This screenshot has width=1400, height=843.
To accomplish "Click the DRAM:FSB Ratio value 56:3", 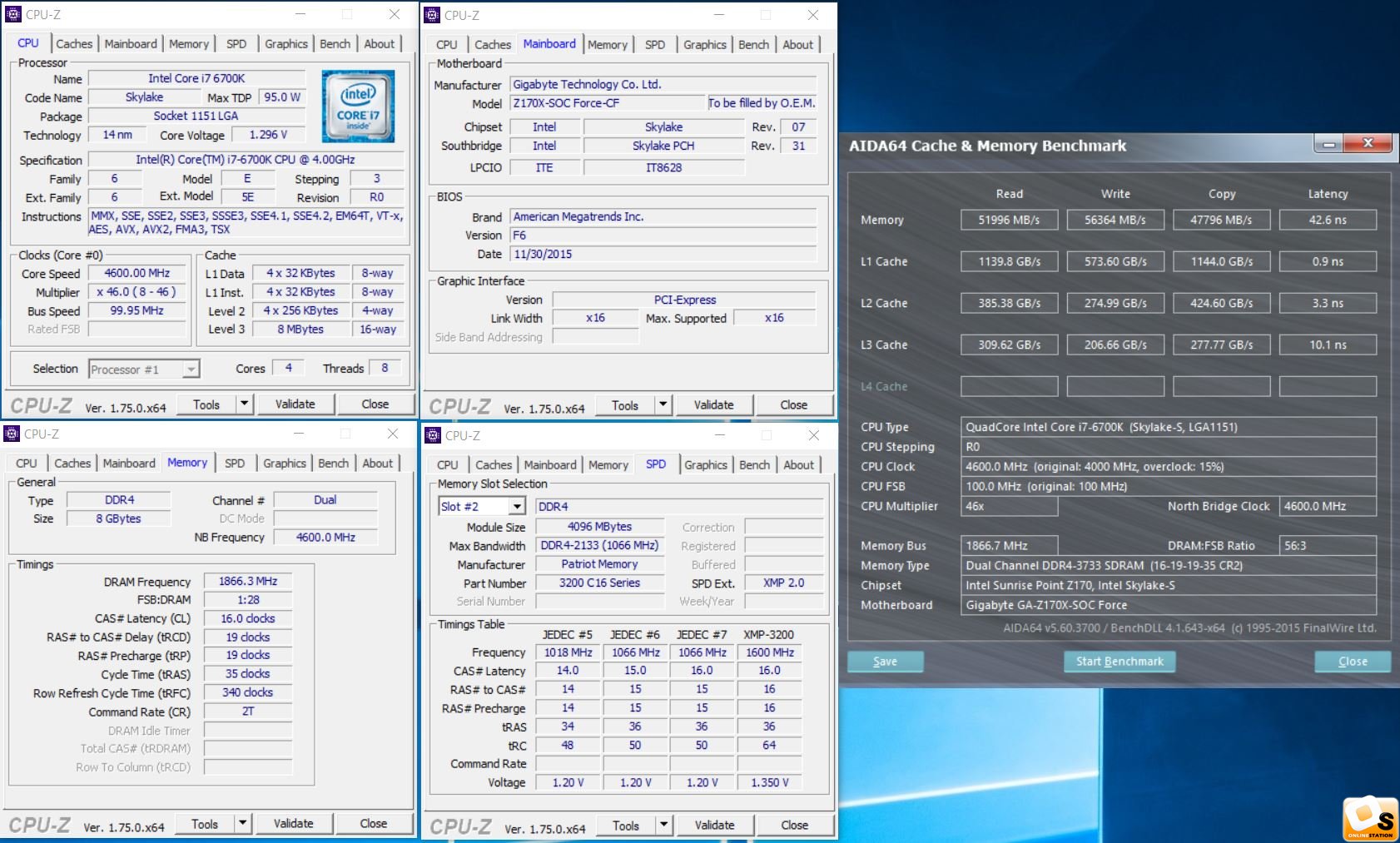I will [x=1328, y=546].
